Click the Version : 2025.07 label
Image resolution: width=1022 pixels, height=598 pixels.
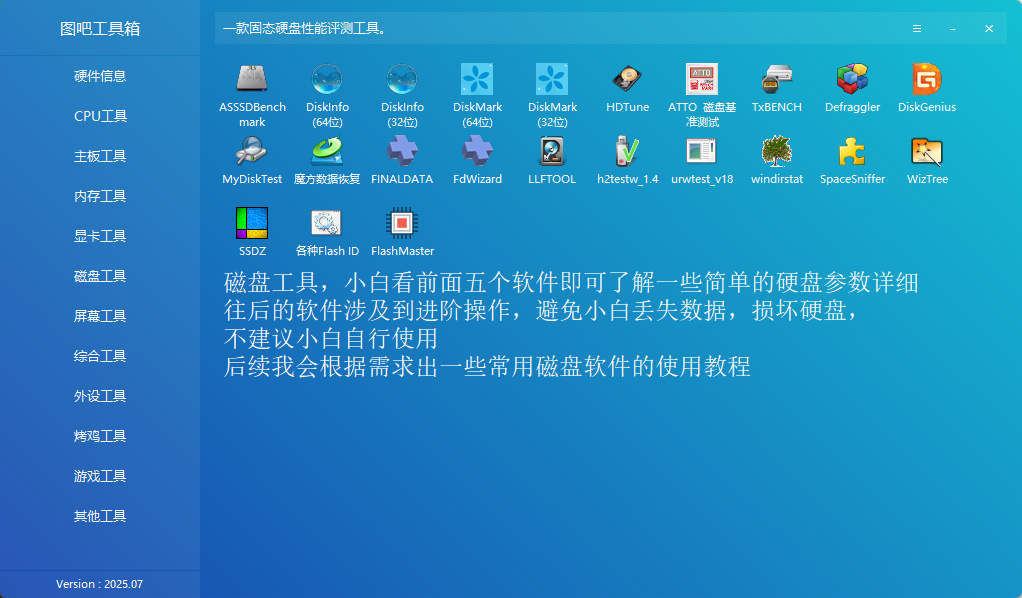coord(99,584)
